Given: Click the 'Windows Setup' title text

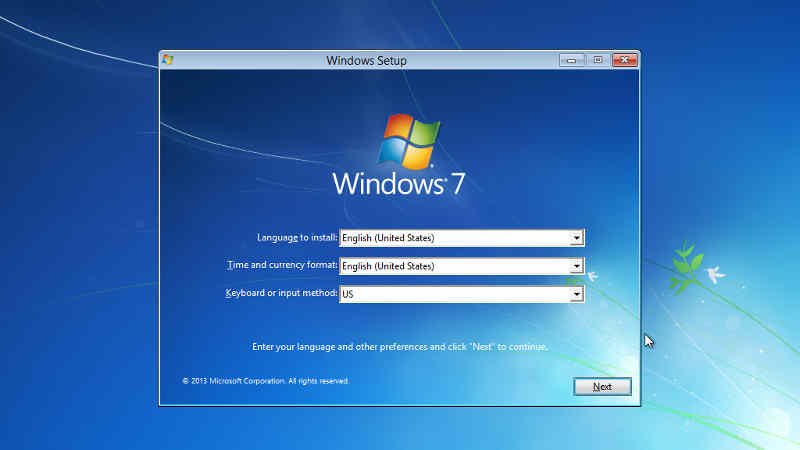Looking at the screenshot, I should click(x=366, y=60).
